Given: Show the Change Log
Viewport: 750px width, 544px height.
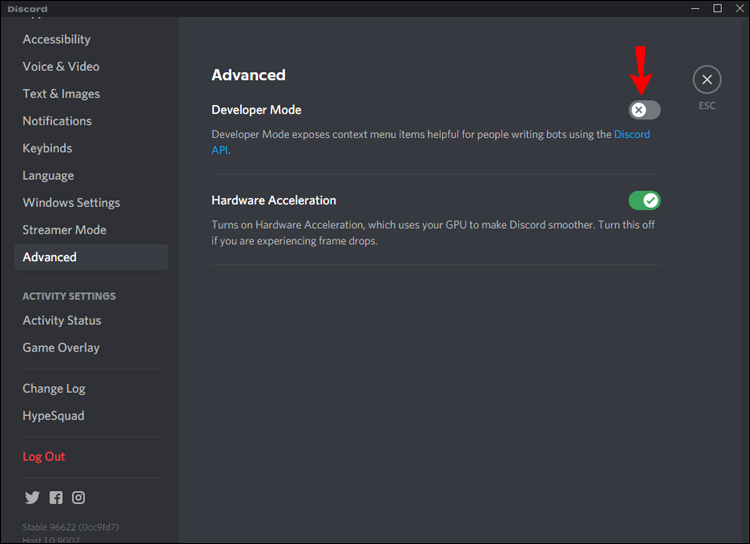Looking at the screenshot, I should (54, 388).
